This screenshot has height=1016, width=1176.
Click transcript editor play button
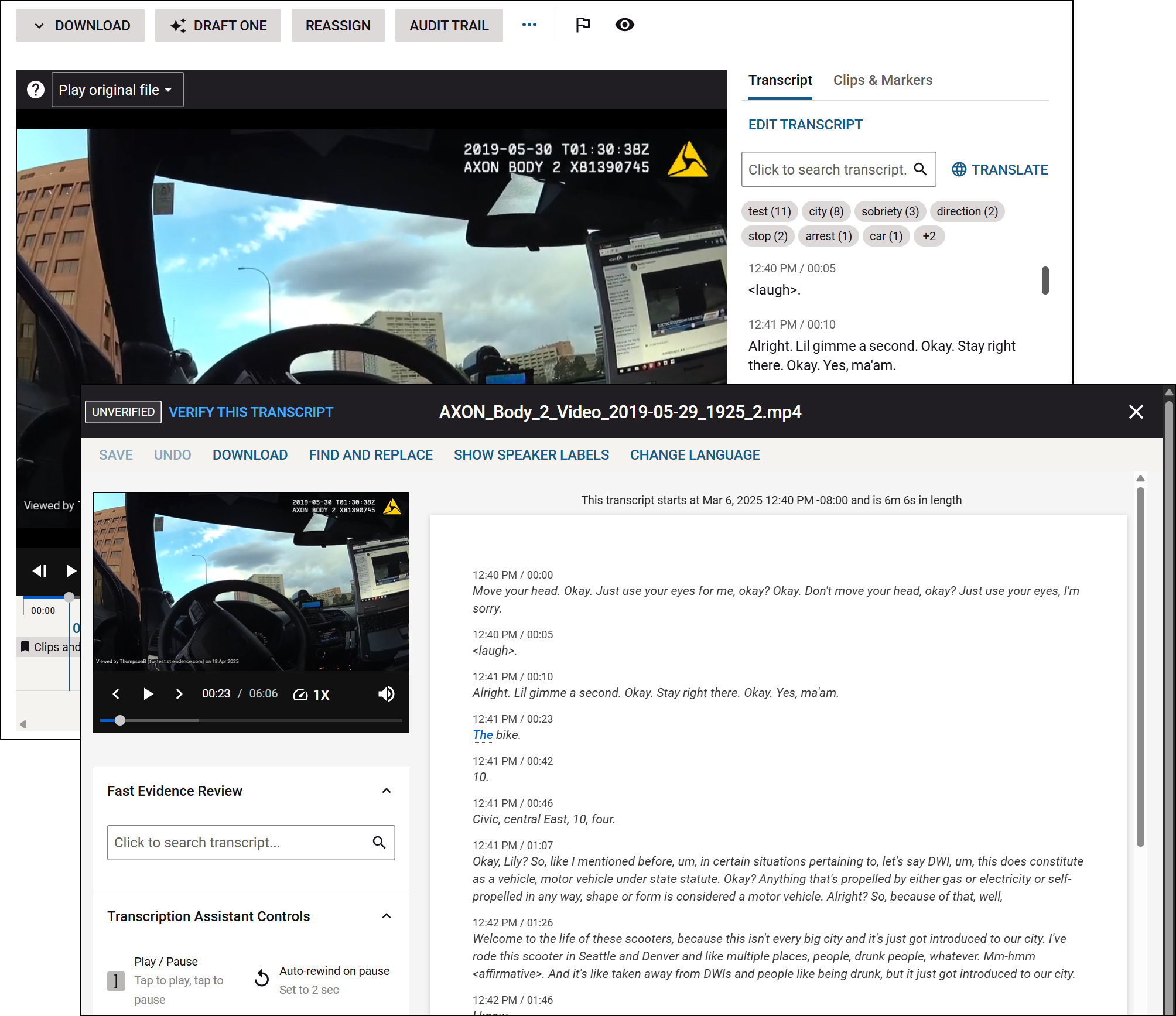pyautogui.click(x=148, y=694)
